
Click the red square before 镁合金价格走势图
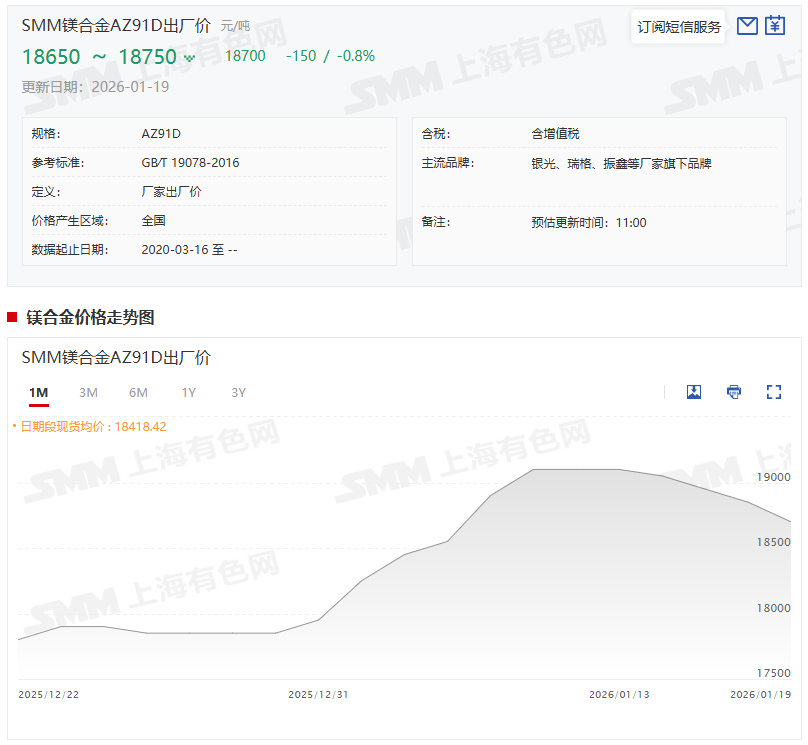(x=12, y=317)
